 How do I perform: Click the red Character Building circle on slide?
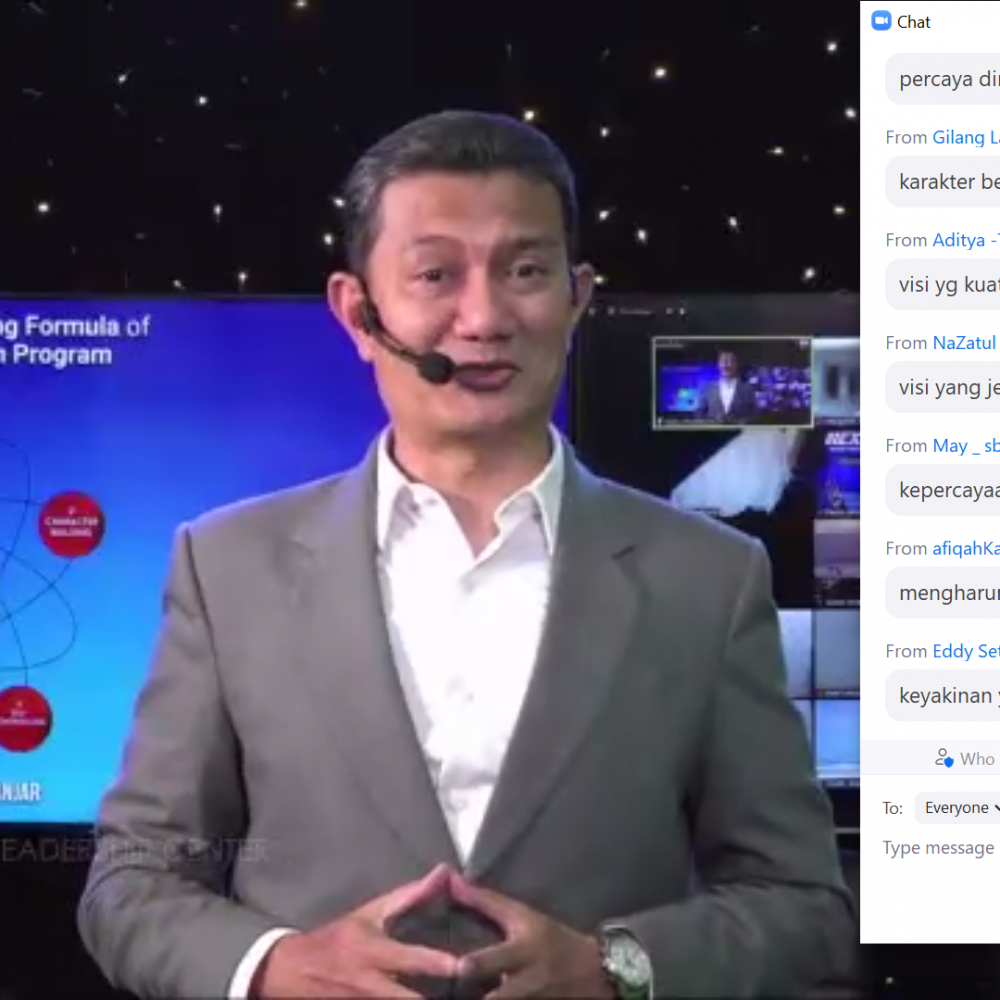click(71, 524)
